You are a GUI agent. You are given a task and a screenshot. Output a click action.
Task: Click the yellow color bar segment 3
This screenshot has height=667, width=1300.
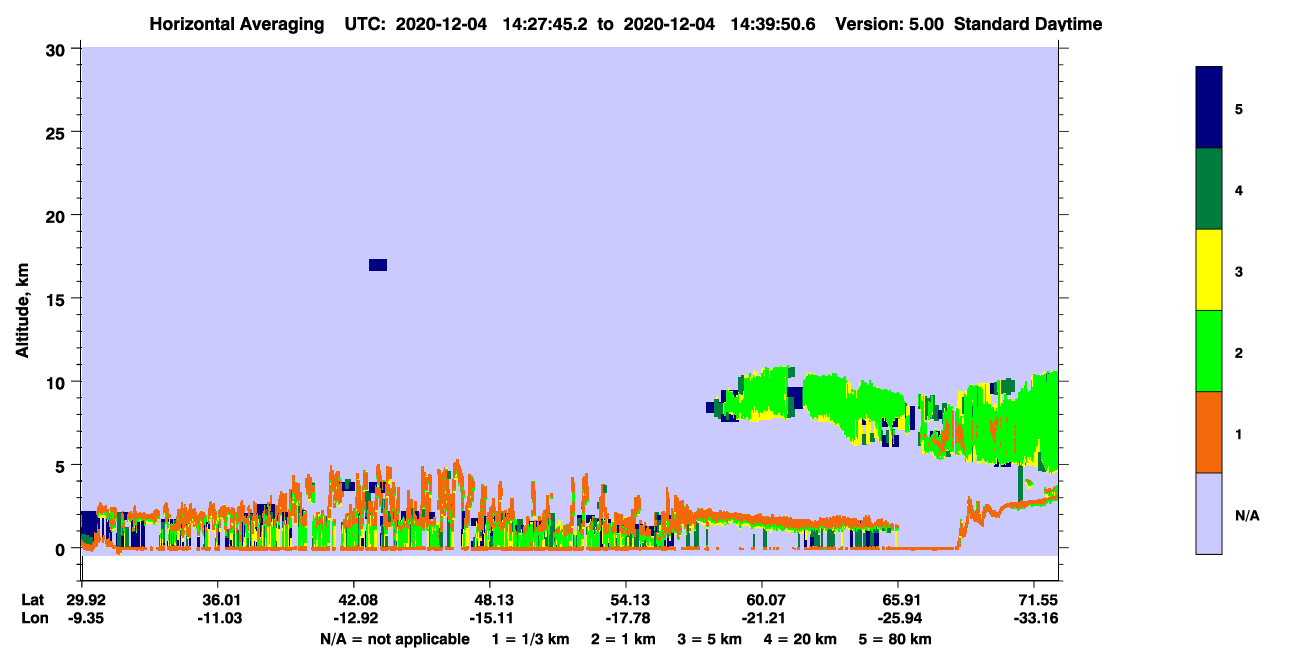click(x=1209, y=270)
